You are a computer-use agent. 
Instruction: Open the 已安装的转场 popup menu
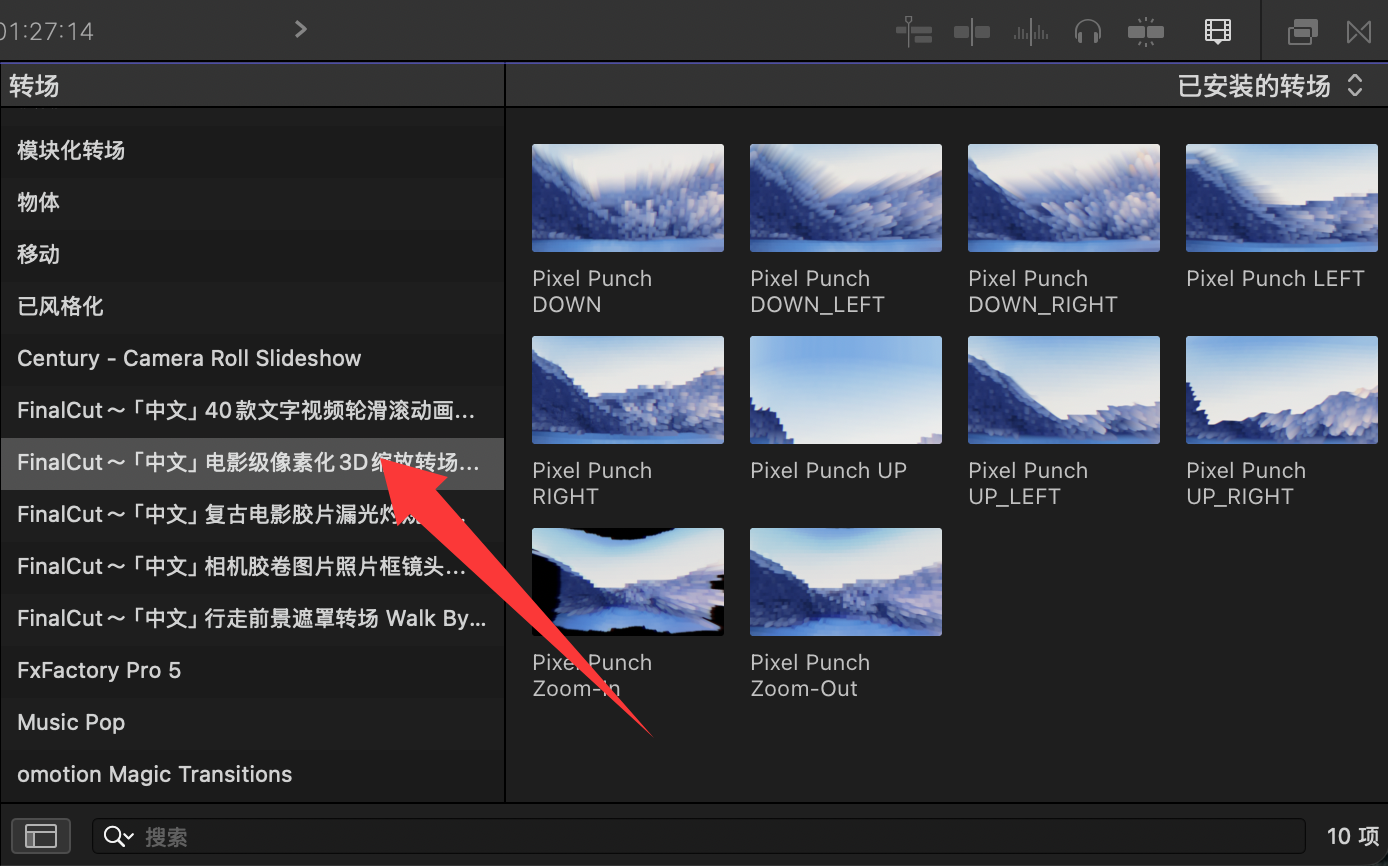(1269, 86)
